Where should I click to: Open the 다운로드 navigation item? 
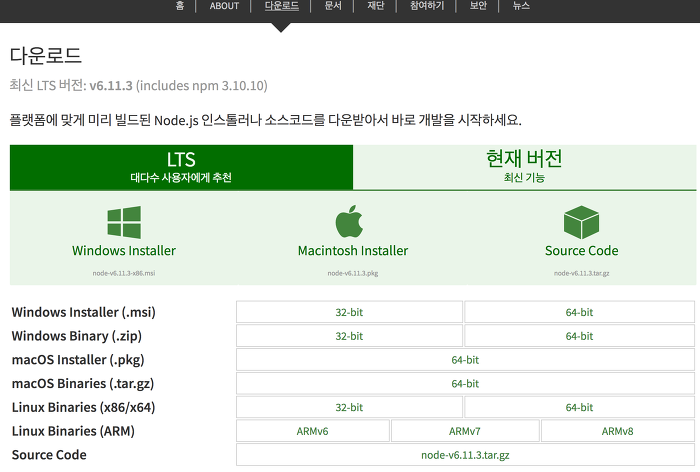(282, 6)
